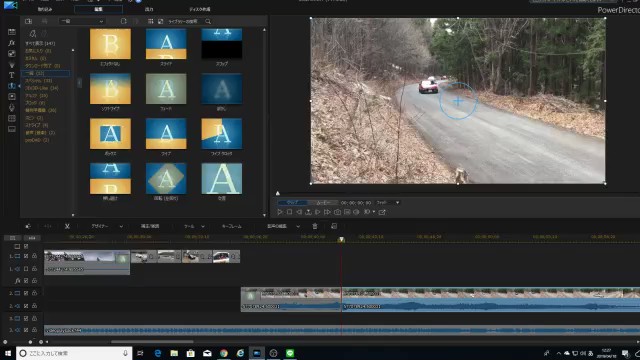
Task: Take a snapshot with the camera icon
Action: click(337, 212)
